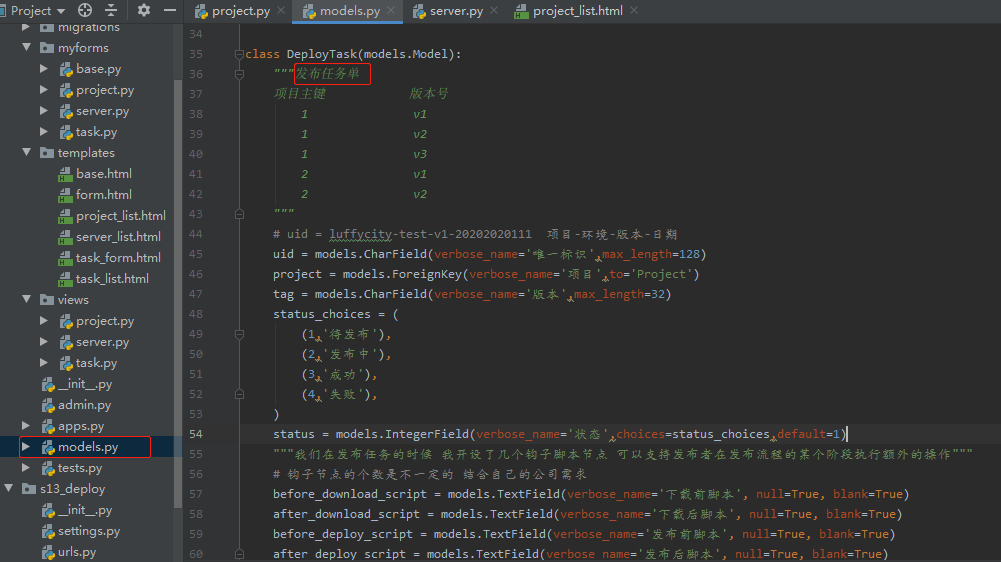Expand server.py arrow under myforms
The width and height of the screenshot is (1001, 562).
(44, 110)
